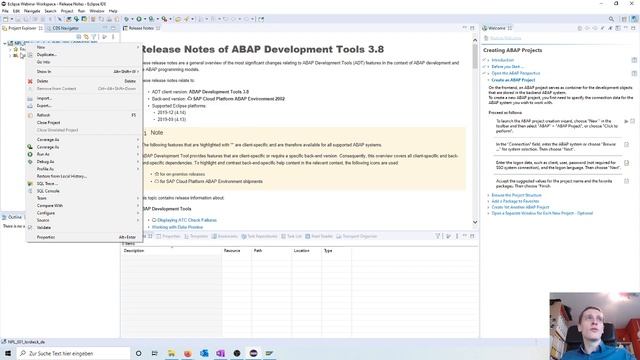This screenshot has width=640, height=360.
Task: Expand the favorites node with the star icon
Action: (x=10, y=49)
